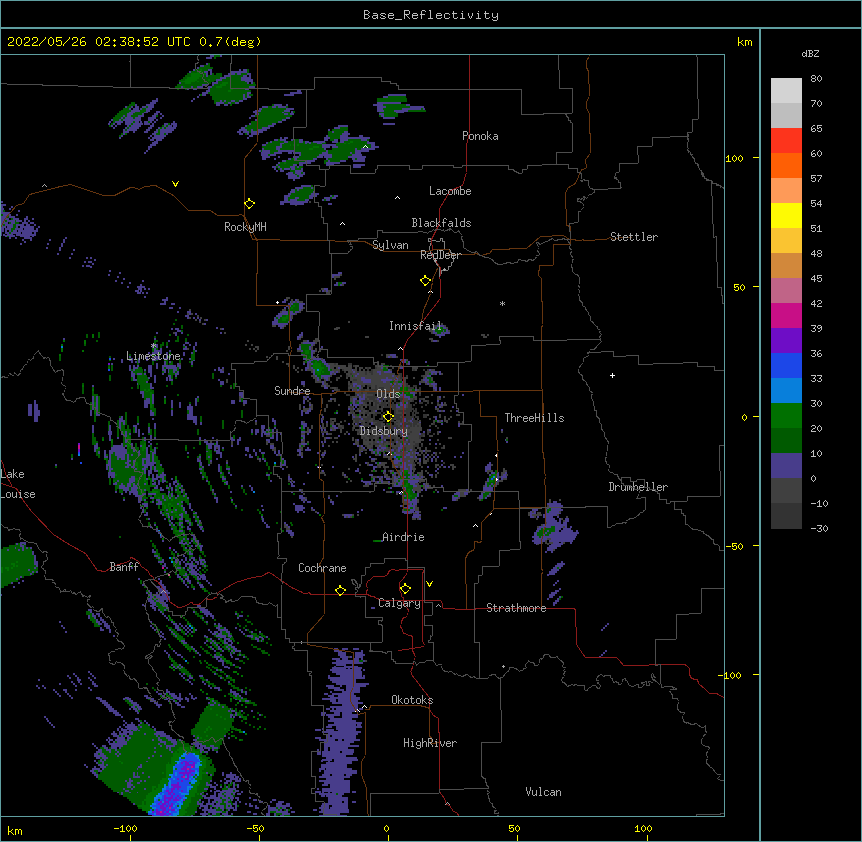Click the Ponoka city label

(480, 136)
